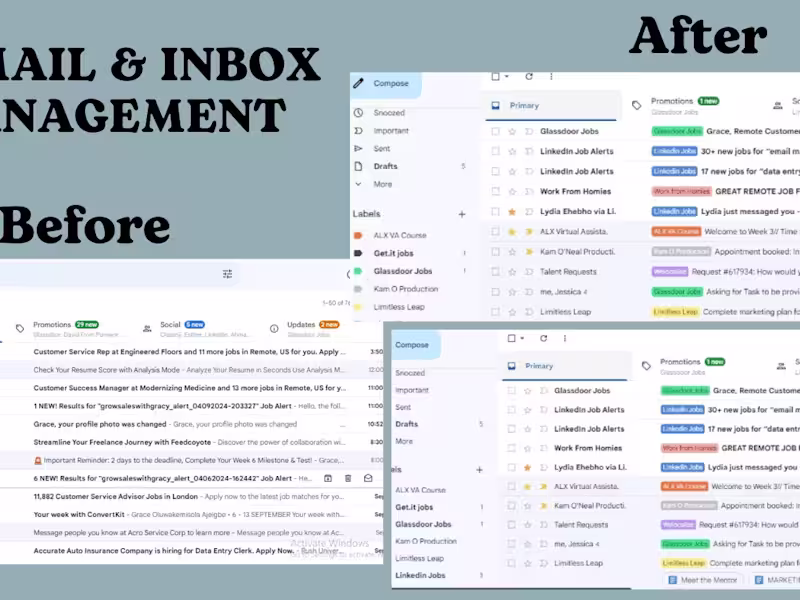Archive the 6 NEW! Results job alert email
The image size is (800, 600).
328,478
